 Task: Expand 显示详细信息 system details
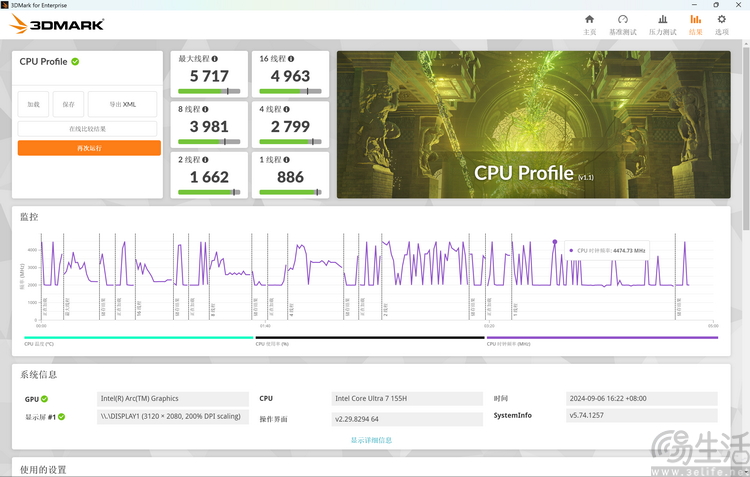point(371,440)
